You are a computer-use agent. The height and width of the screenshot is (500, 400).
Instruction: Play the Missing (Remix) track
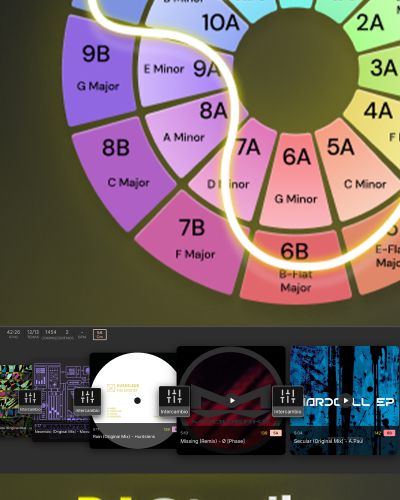pos(232,401)
